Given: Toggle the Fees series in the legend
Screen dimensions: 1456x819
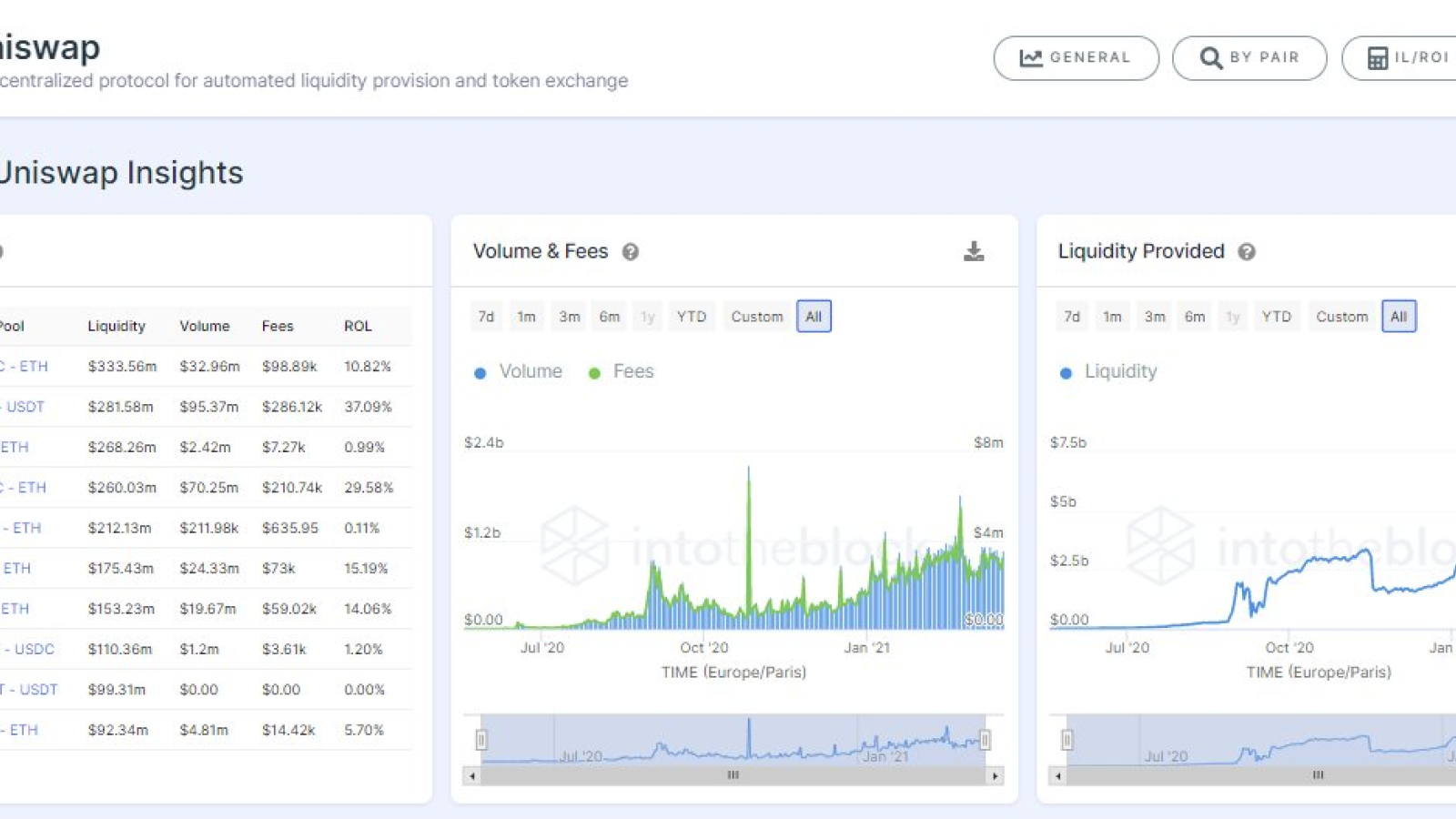Looking at the screenshot, I should pyautogui.click(x=622, y=371).
